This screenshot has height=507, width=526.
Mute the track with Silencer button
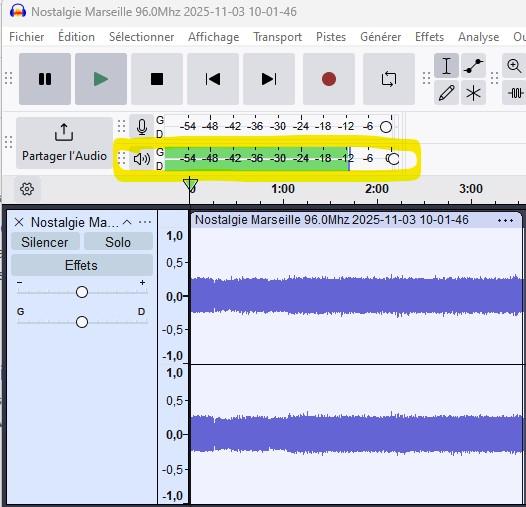coord(45,242)
